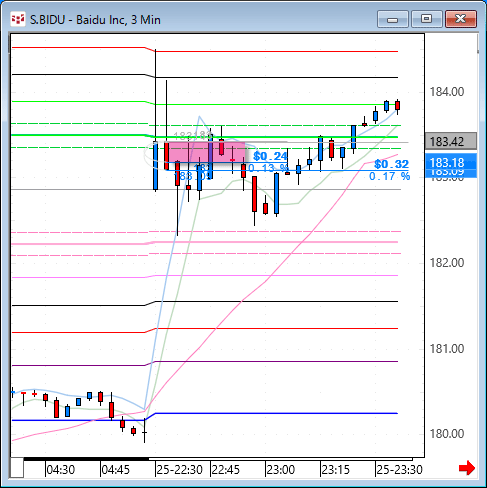
Task: Click the 0.13 % percentage label
Action: (x=268, y=168)
